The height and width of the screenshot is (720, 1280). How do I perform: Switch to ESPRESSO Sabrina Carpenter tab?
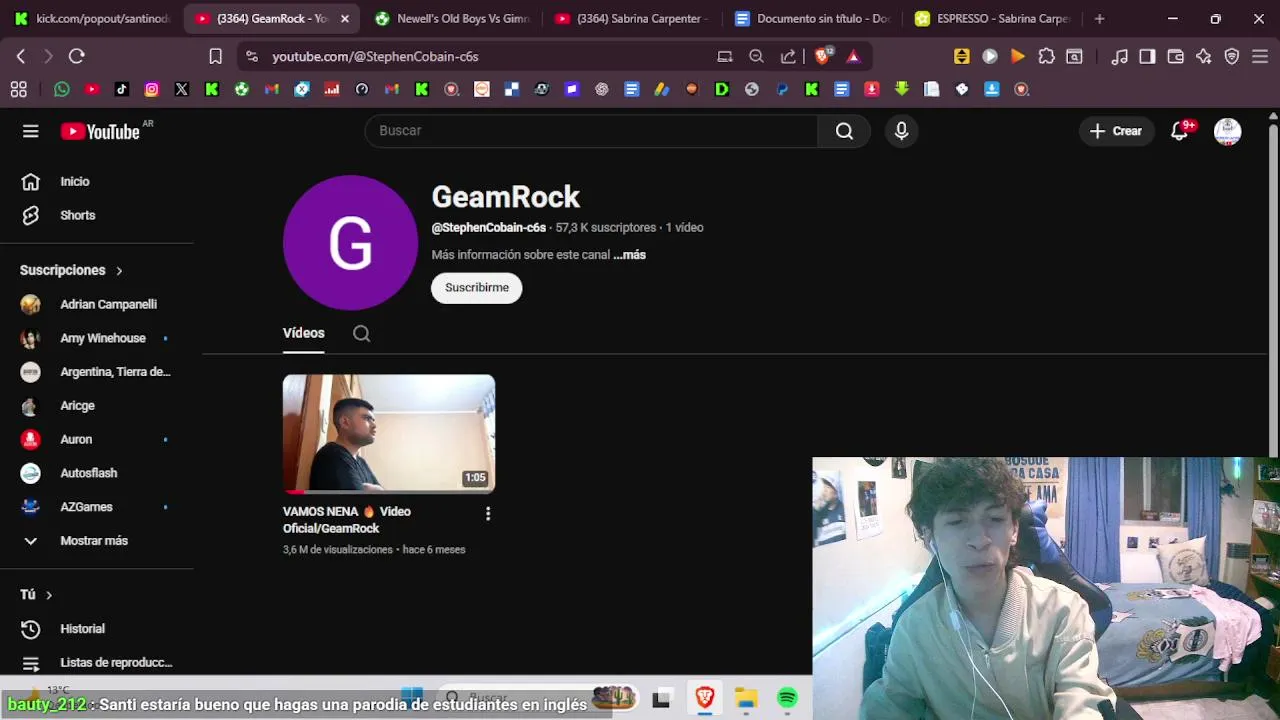click(992, 18)
